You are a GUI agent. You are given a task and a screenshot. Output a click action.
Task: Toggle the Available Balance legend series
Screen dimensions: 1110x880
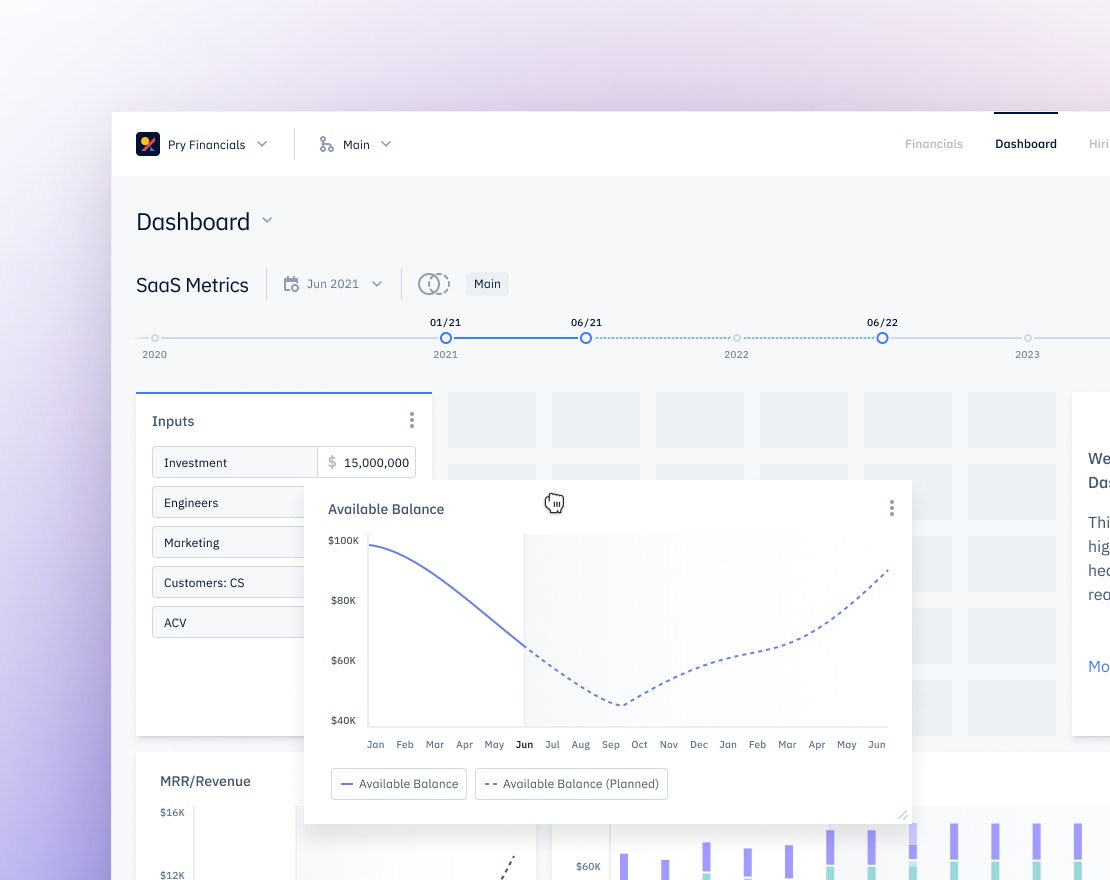(x=399, y=784)
